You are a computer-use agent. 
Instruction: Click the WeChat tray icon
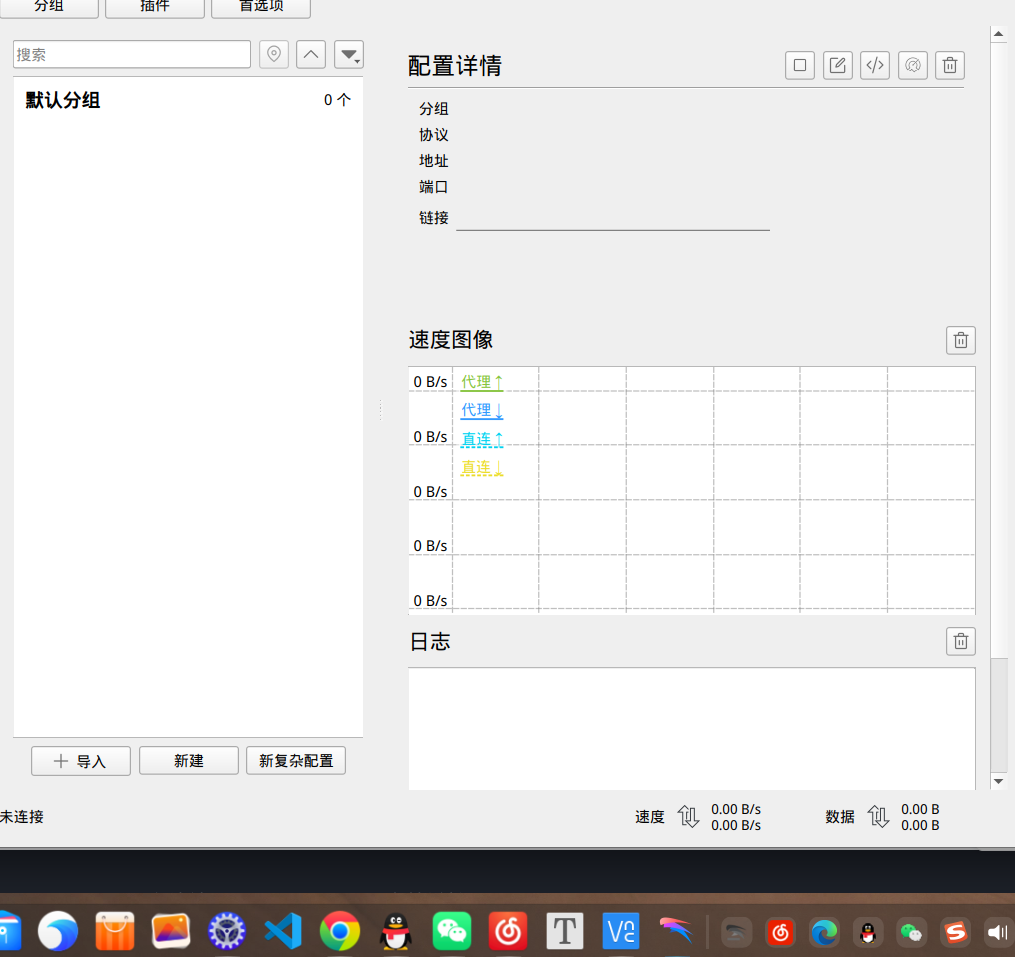click(x=912, y=933)
